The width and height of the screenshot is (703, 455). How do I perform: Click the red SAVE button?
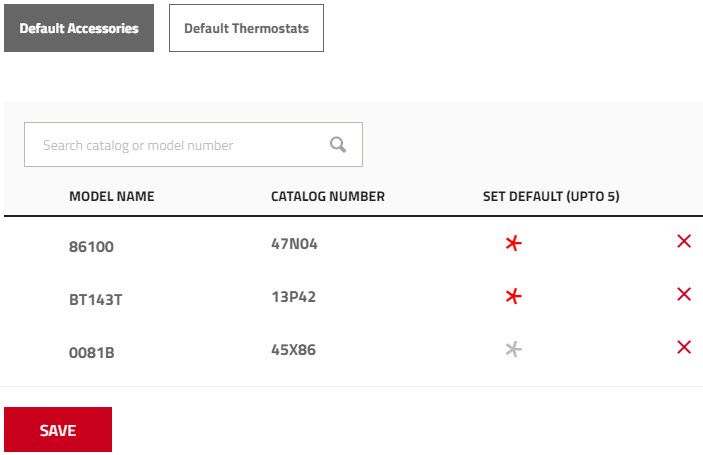[x=58, y=429]
